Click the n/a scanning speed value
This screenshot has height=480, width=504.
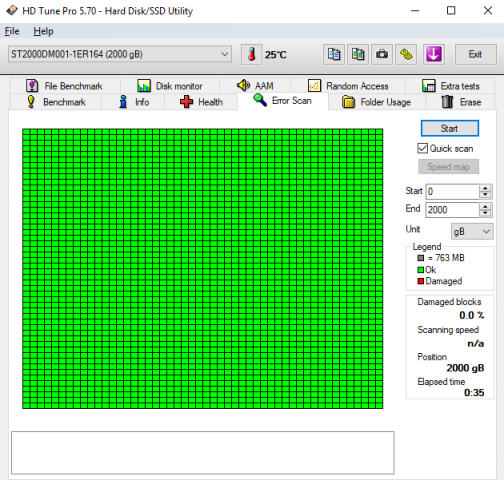tap(476, 343)
